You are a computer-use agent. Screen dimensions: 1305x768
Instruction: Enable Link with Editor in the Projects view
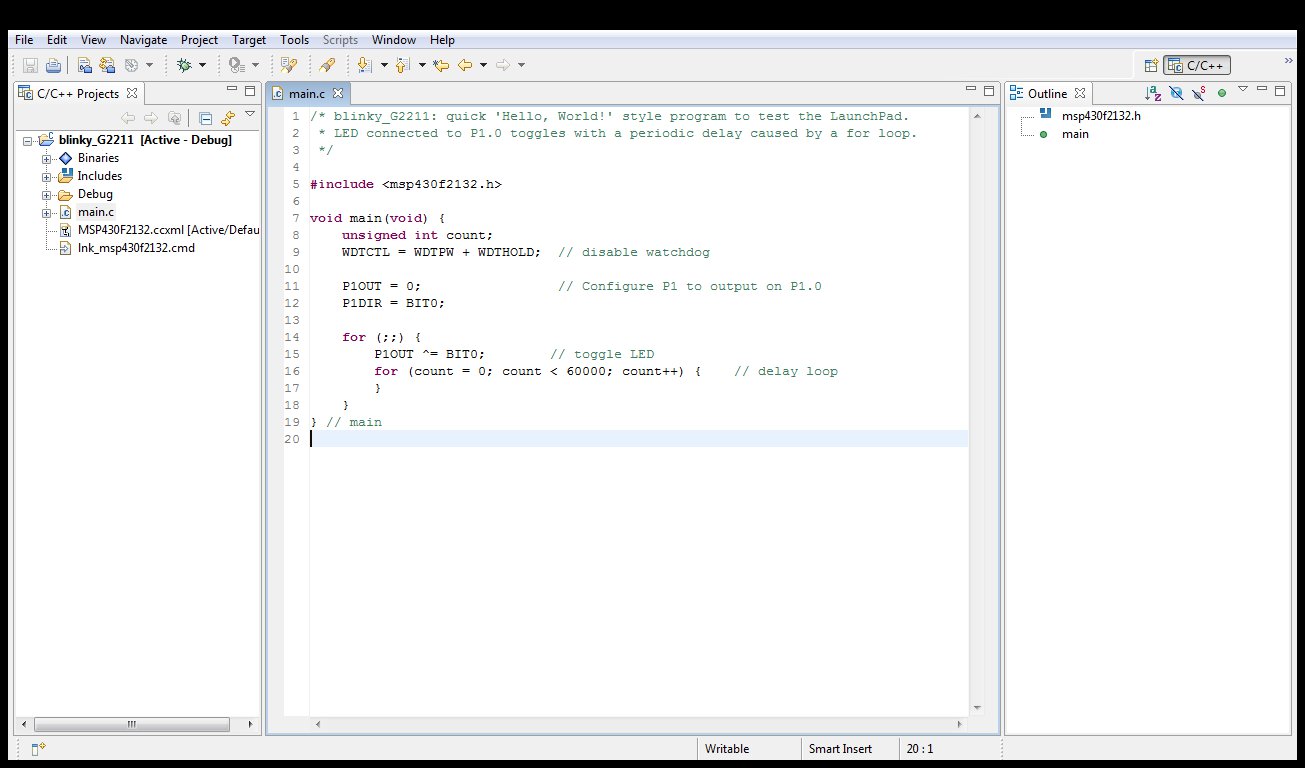pos(227,117)
